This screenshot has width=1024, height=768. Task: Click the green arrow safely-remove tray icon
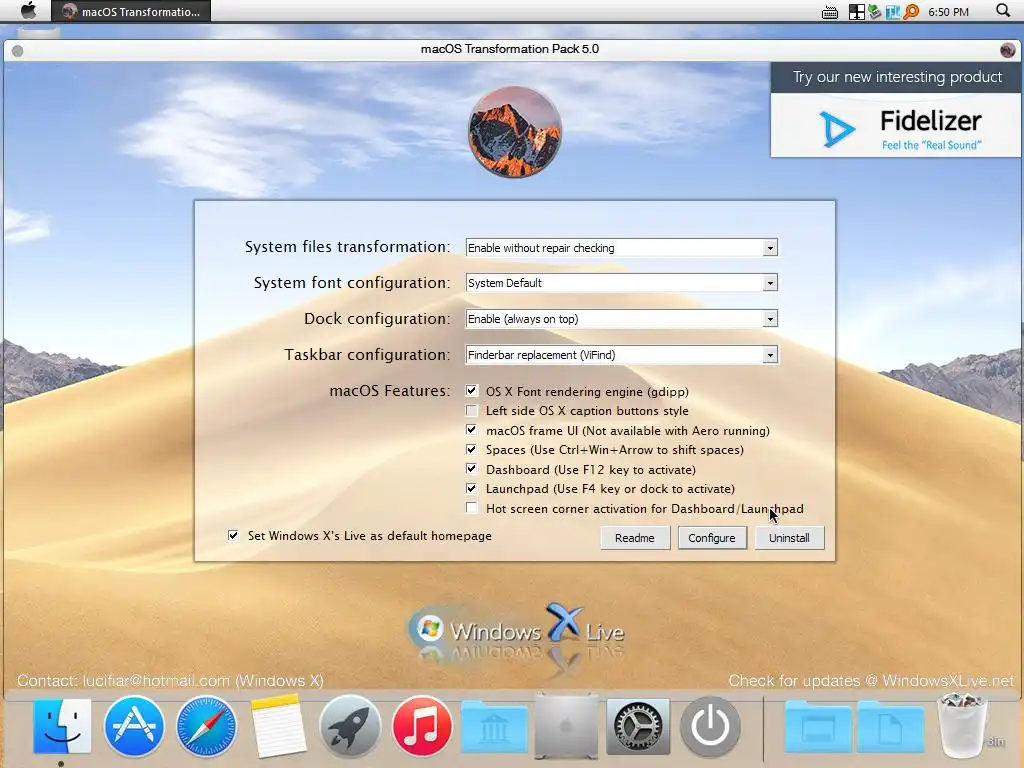pyautogui.click(x=874, y=12)
